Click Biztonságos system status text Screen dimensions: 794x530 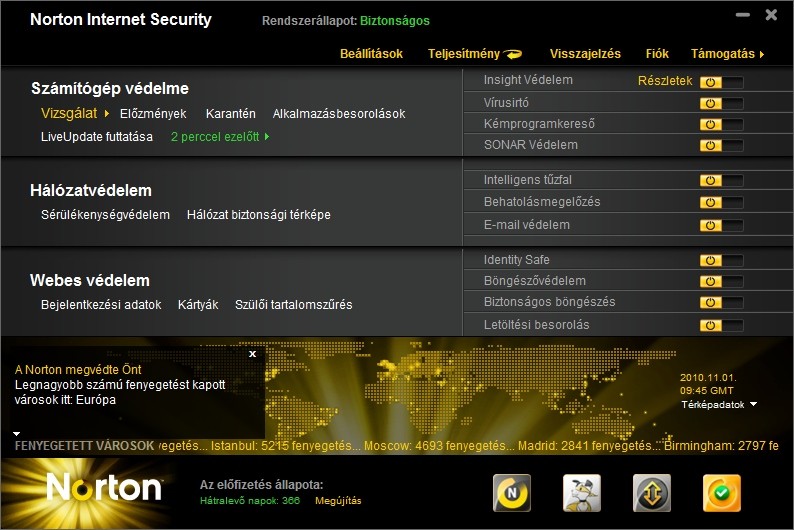[x=394, y=21]
